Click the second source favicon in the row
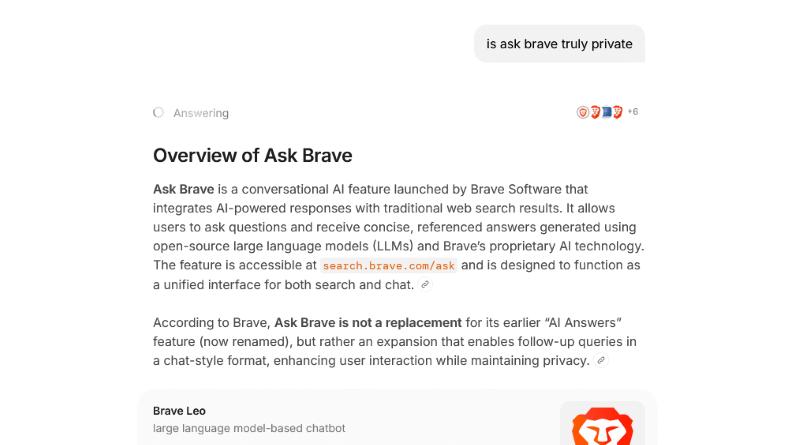Screen dimensions: 800x445 pos(595,112)
